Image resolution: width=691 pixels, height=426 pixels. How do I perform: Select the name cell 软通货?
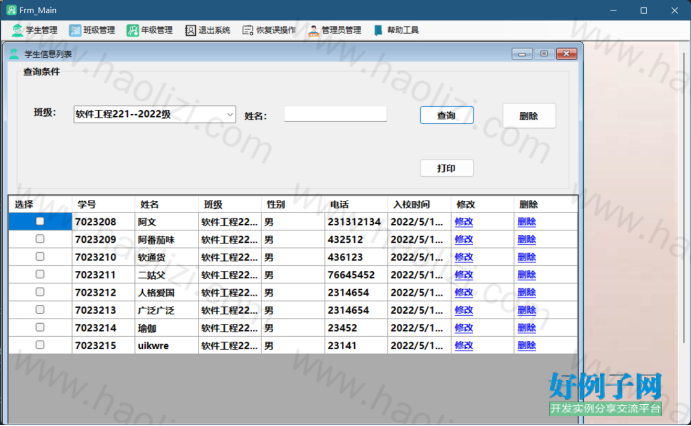(x=167, y=257)
